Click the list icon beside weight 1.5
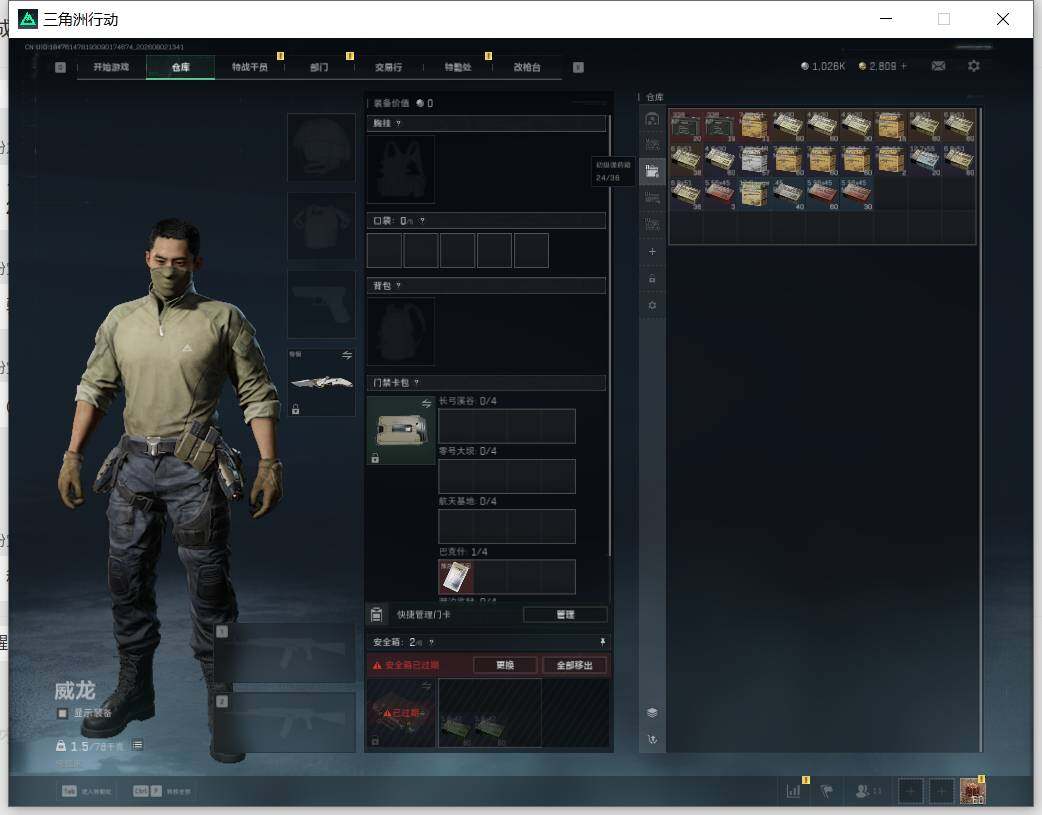Image resolution: width=1042 pixels, height=815 pixels. 137,745
